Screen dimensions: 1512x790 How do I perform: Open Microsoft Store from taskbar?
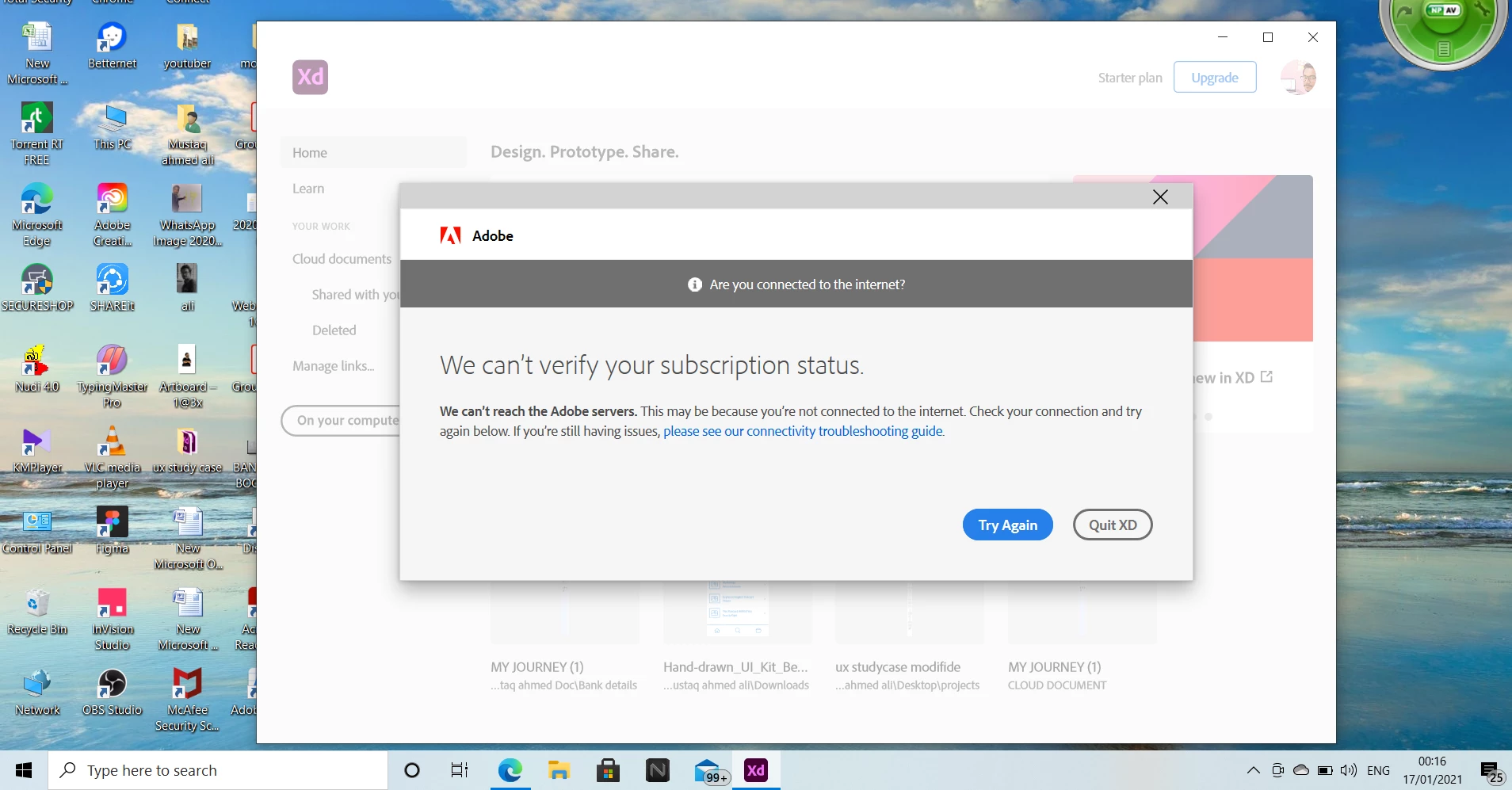608,770
